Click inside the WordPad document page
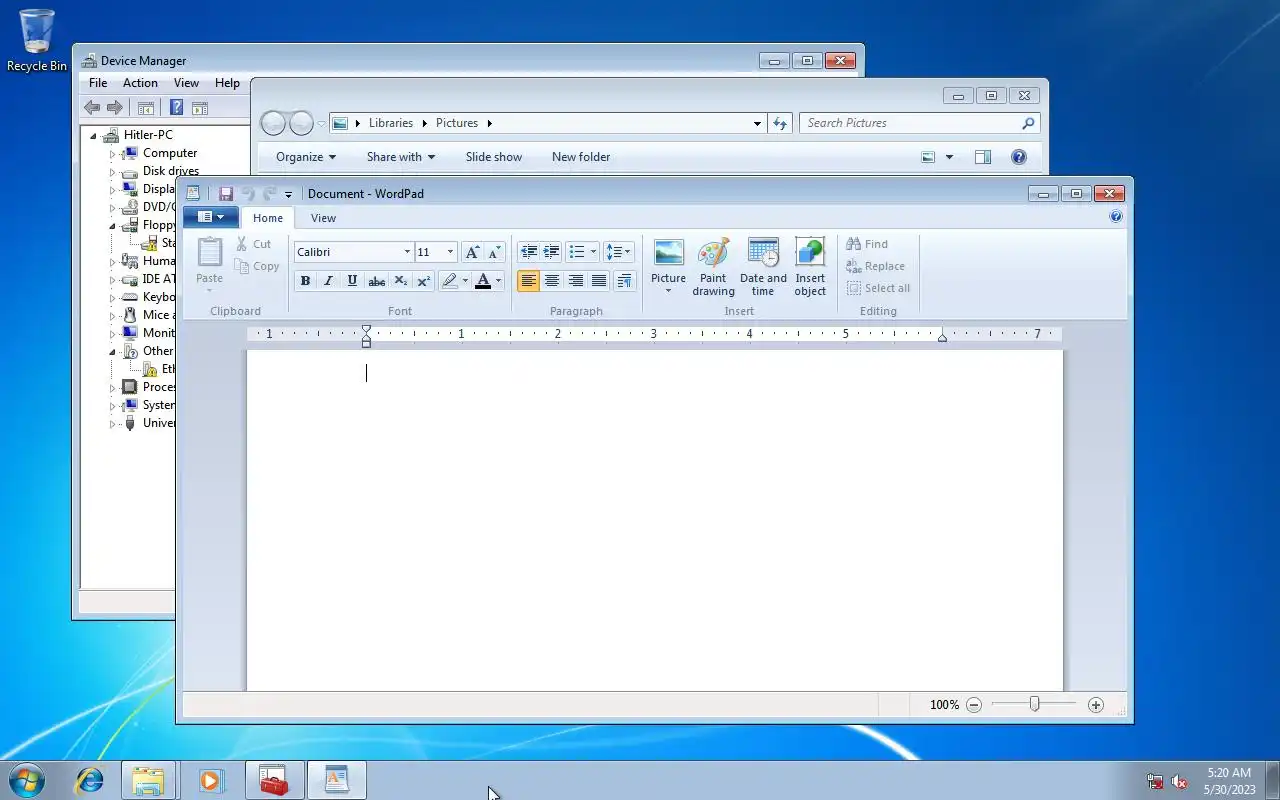1280x800 pixels. (655, 520)
